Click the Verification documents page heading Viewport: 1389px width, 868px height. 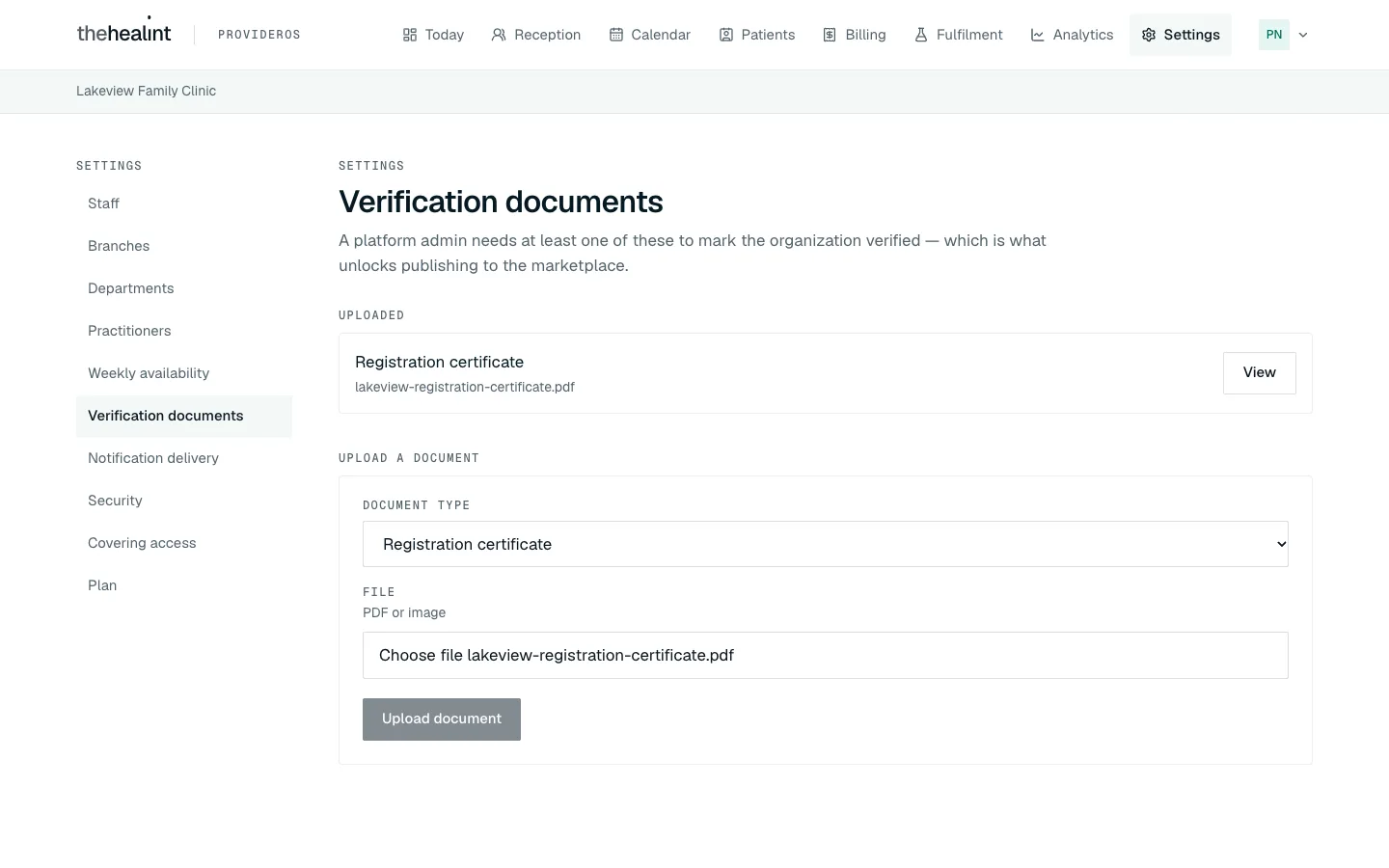[x=501, y=202]
